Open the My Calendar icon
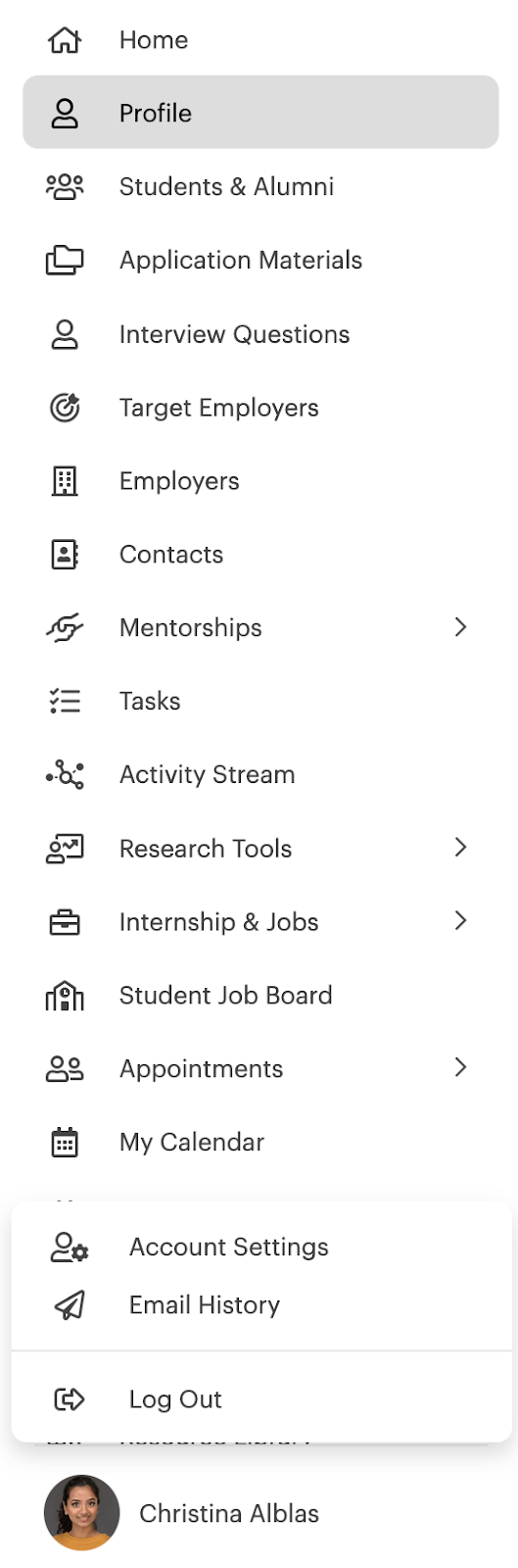 (65, 1142)
